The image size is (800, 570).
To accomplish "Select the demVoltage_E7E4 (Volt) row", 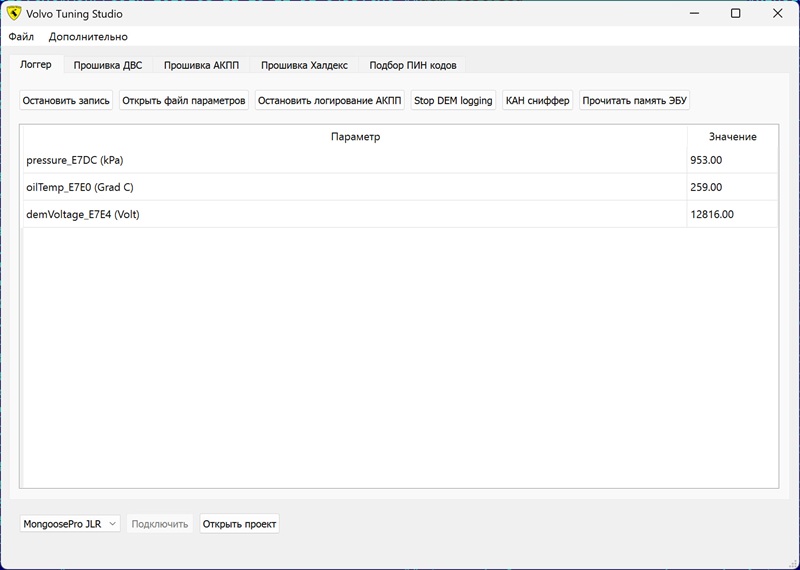I will (x=401, y=214).
